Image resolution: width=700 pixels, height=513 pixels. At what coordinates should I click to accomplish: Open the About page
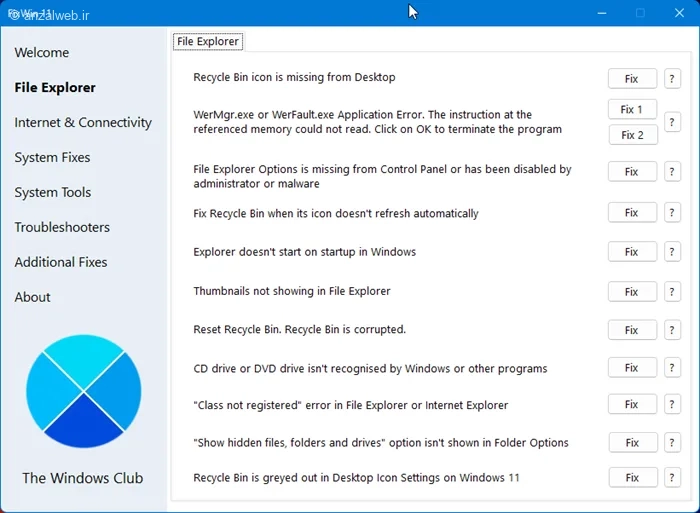32,298
